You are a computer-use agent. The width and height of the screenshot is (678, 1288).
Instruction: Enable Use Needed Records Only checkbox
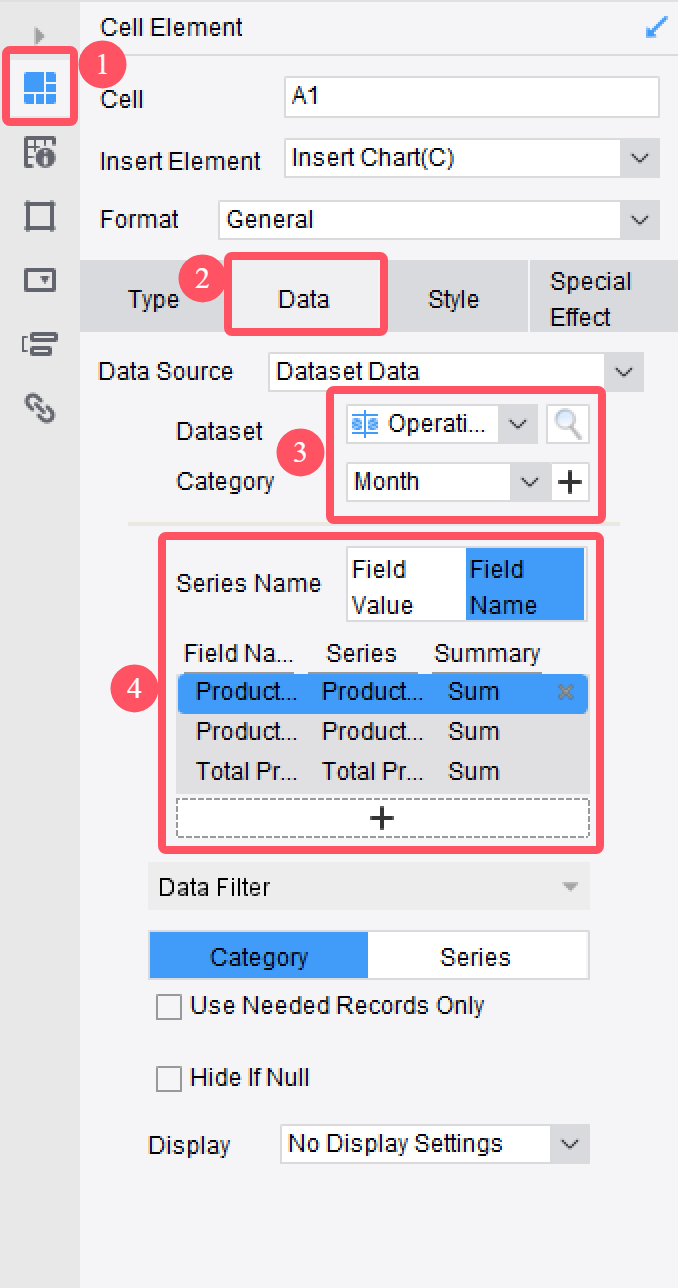coord(169,1007)
